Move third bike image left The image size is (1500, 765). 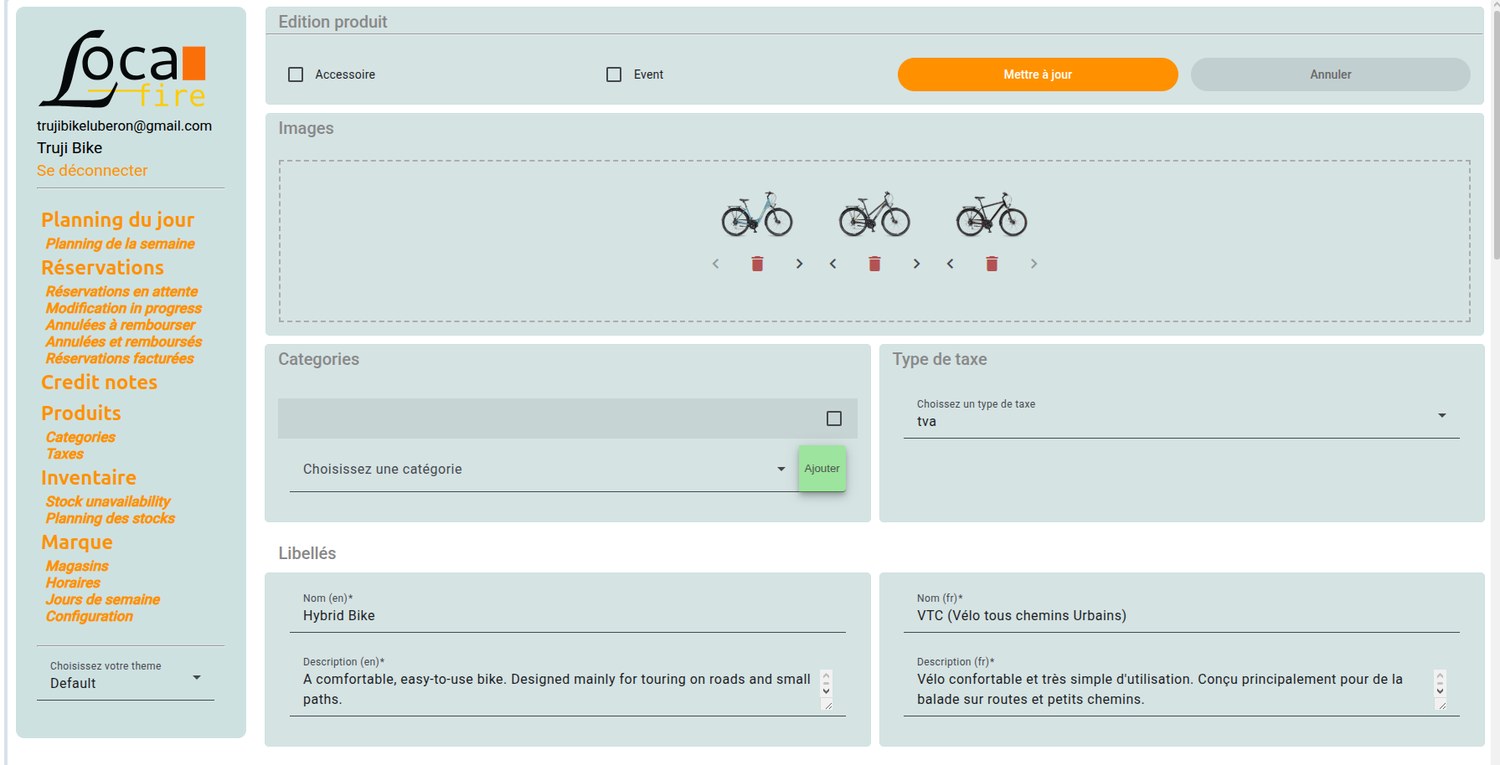949,264
